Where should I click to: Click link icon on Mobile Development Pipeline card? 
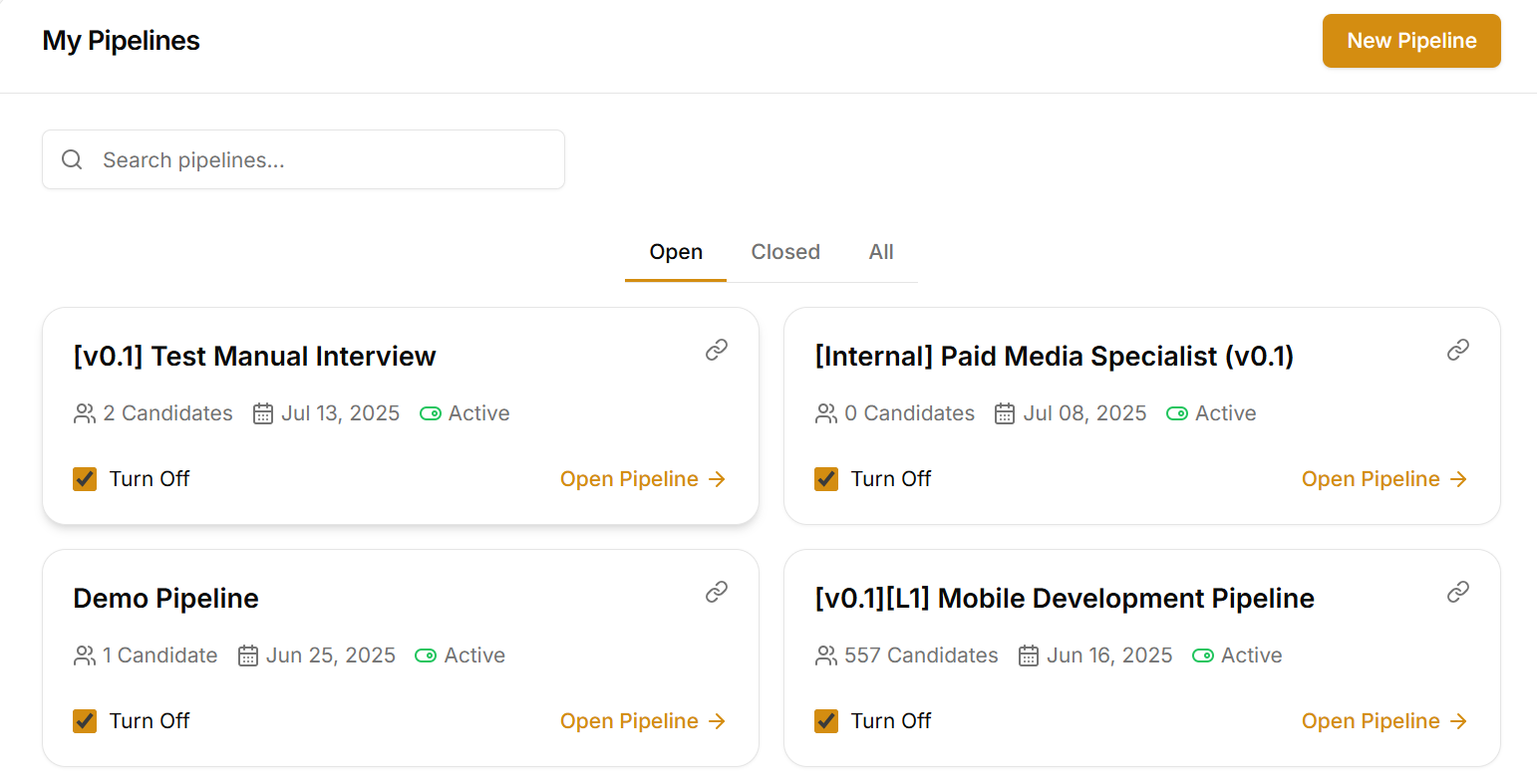click(1458, 592)
